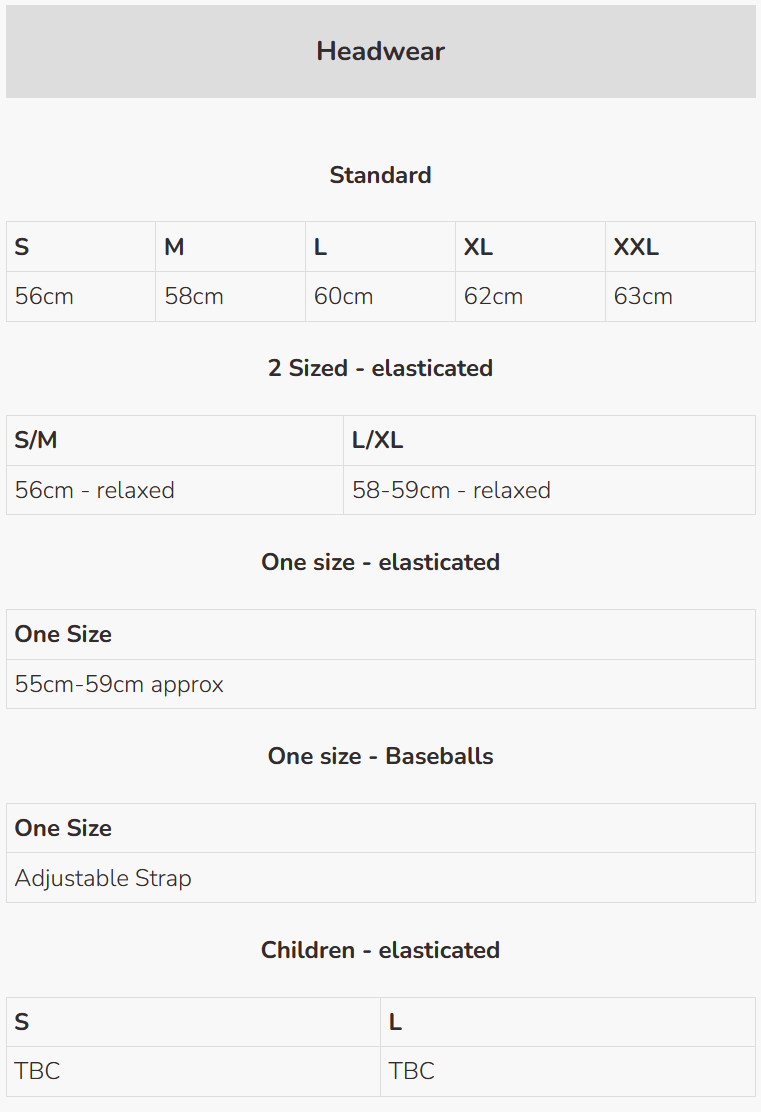Click the 60cm measurement cell
Image resolution: width=761 pixels, height=1112 pixels.
click(343, 297)
